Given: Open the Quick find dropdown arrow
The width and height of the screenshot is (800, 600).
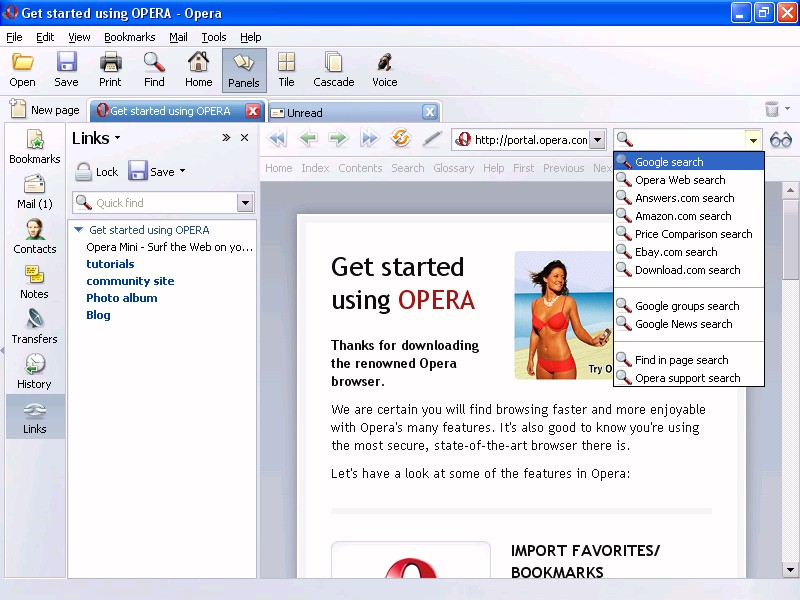Looking at the screenshot, I should [x=245, y=203].
